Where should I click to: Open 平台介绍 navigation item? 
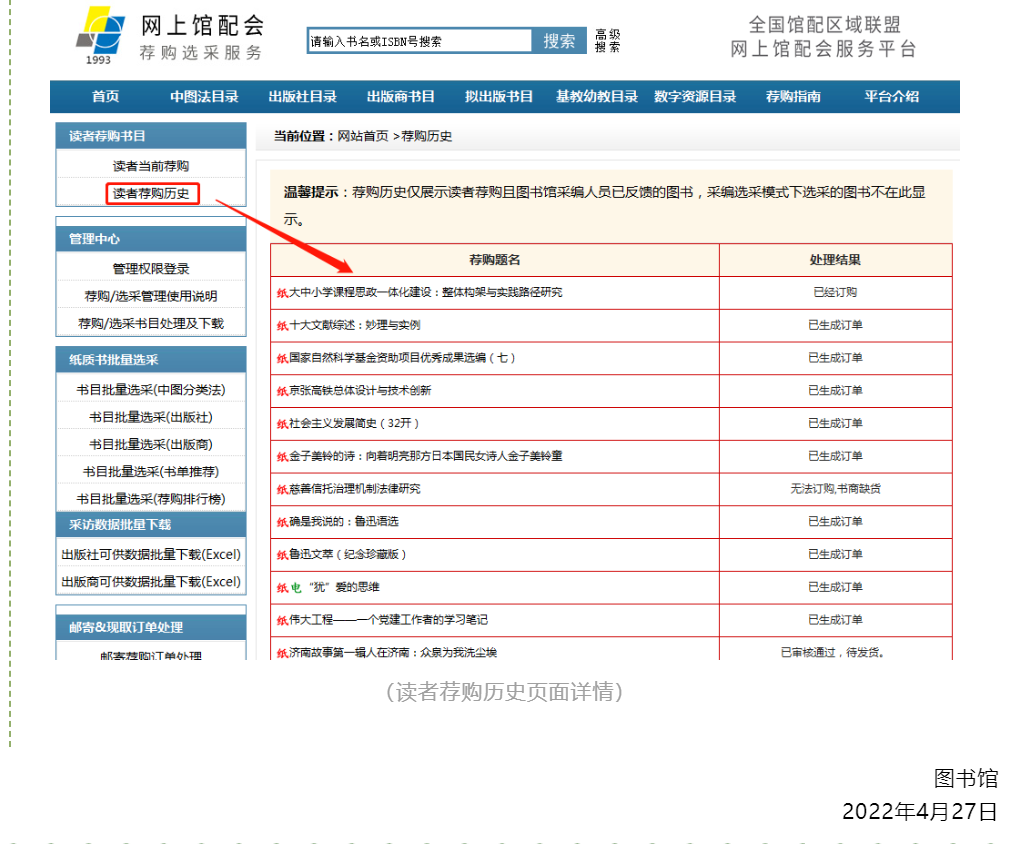pyautogui.click(x=891, y=97)
